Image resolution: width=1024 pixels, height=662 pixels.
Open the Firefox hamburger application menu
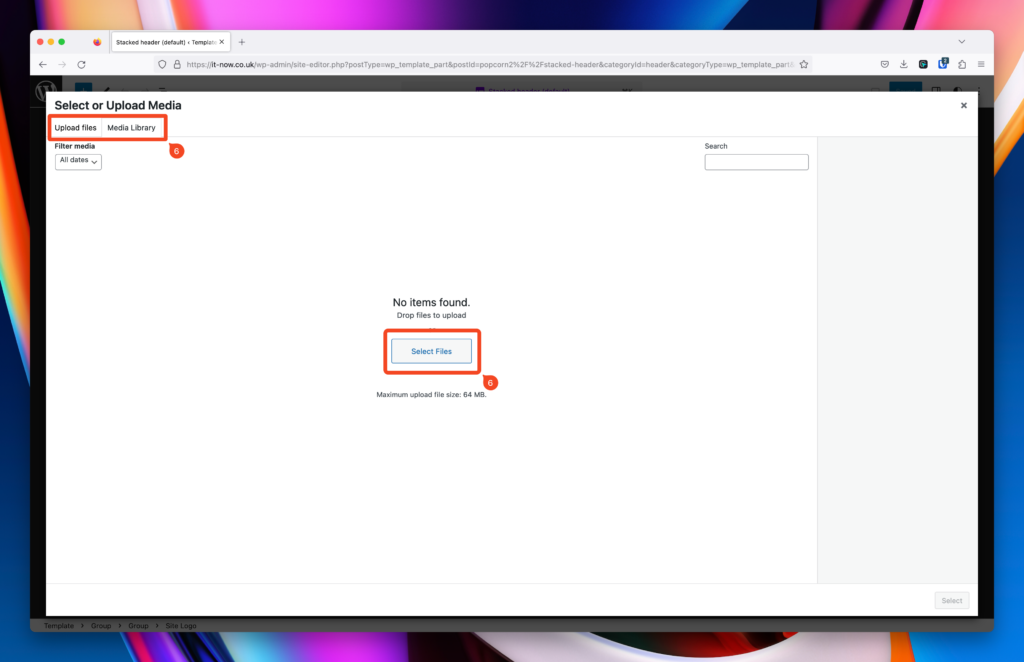point(981,65)
